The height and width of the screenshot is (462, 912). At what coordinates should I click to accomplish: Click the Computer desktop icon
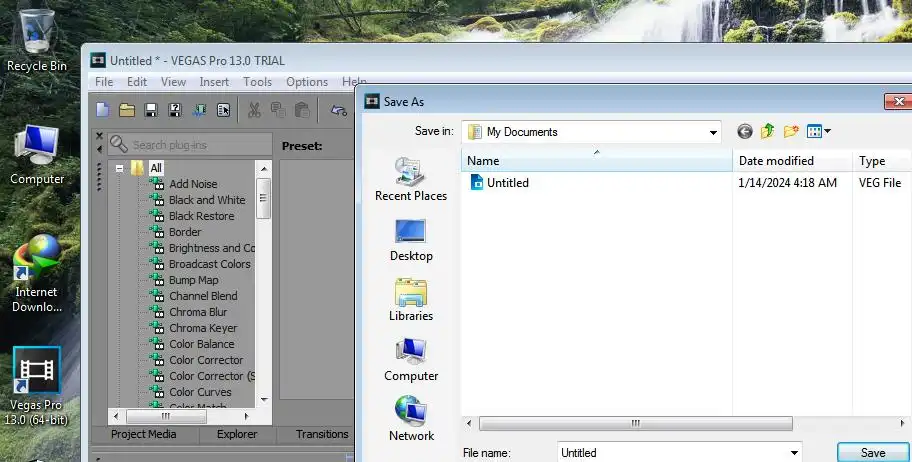(x=37, y=155)
